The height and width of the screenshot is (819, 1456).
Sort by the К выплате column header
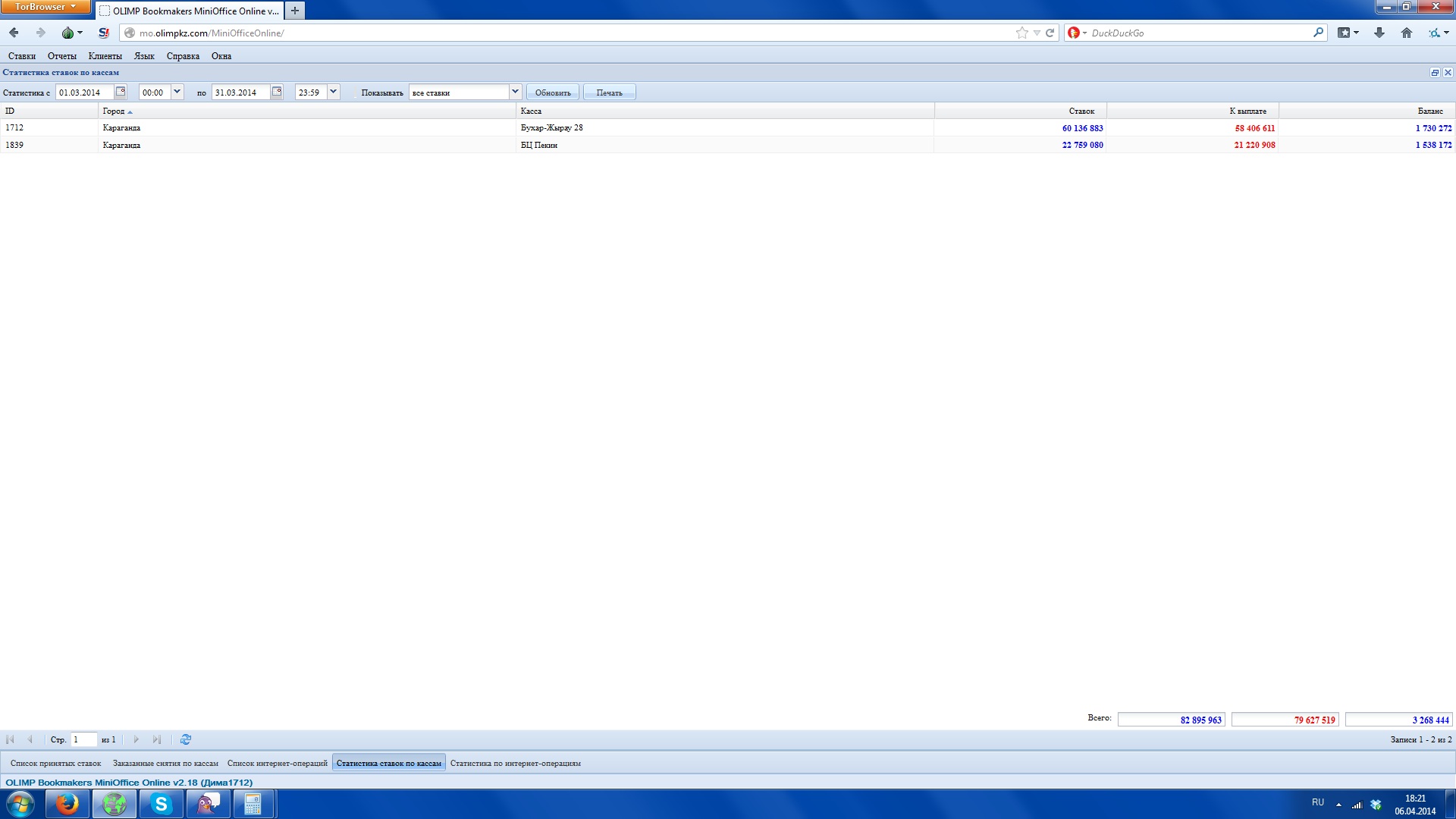pos(1193,111)
